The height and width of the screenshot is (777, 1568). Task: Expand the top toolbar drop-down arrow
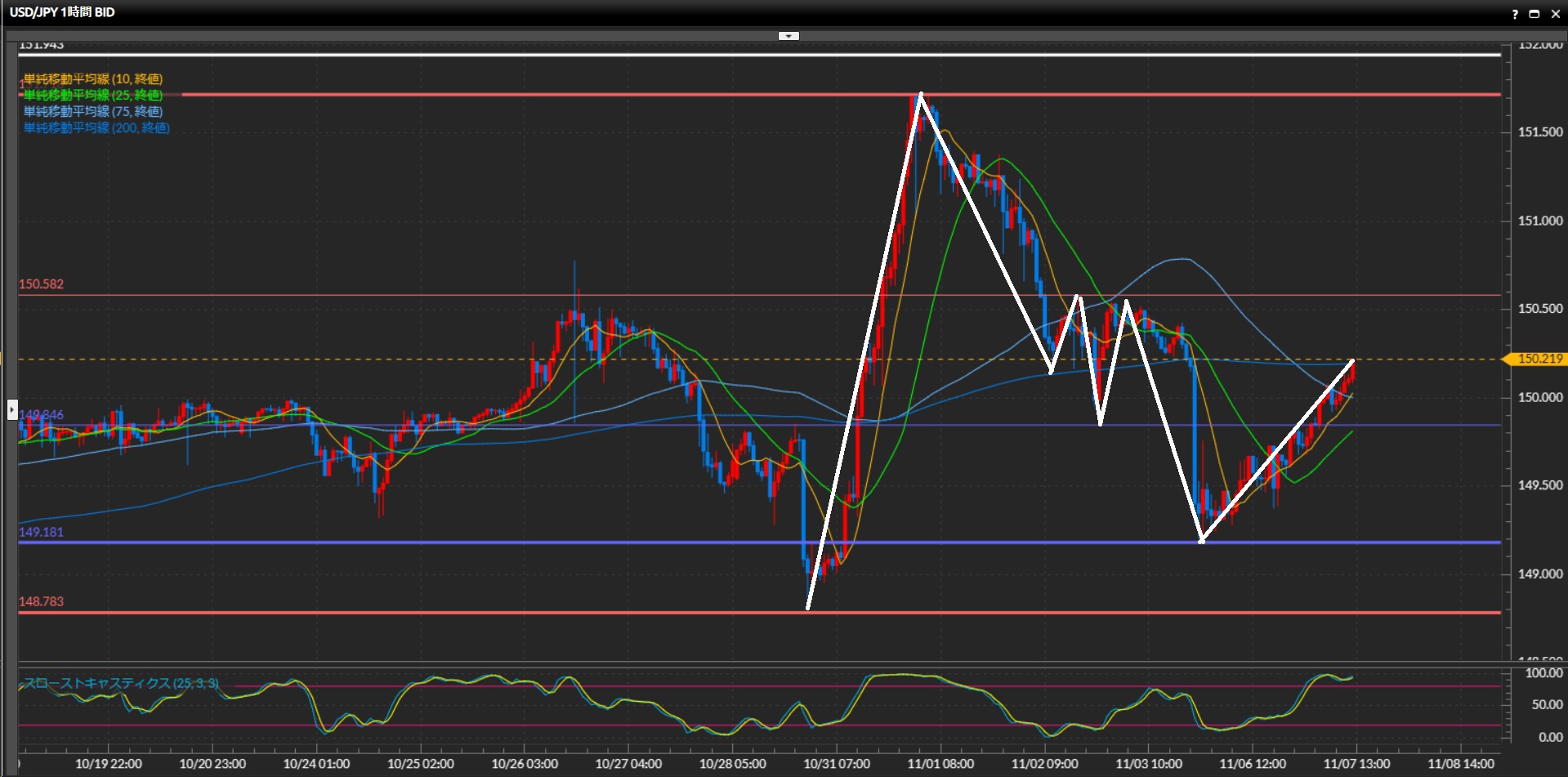788,36
